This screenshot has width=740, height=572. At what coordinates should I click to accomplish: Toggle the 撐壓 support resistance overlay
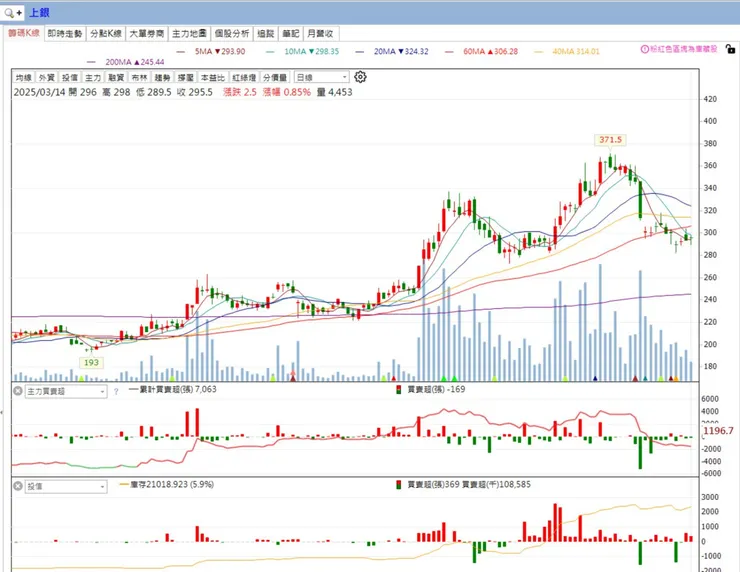[185, 77]
